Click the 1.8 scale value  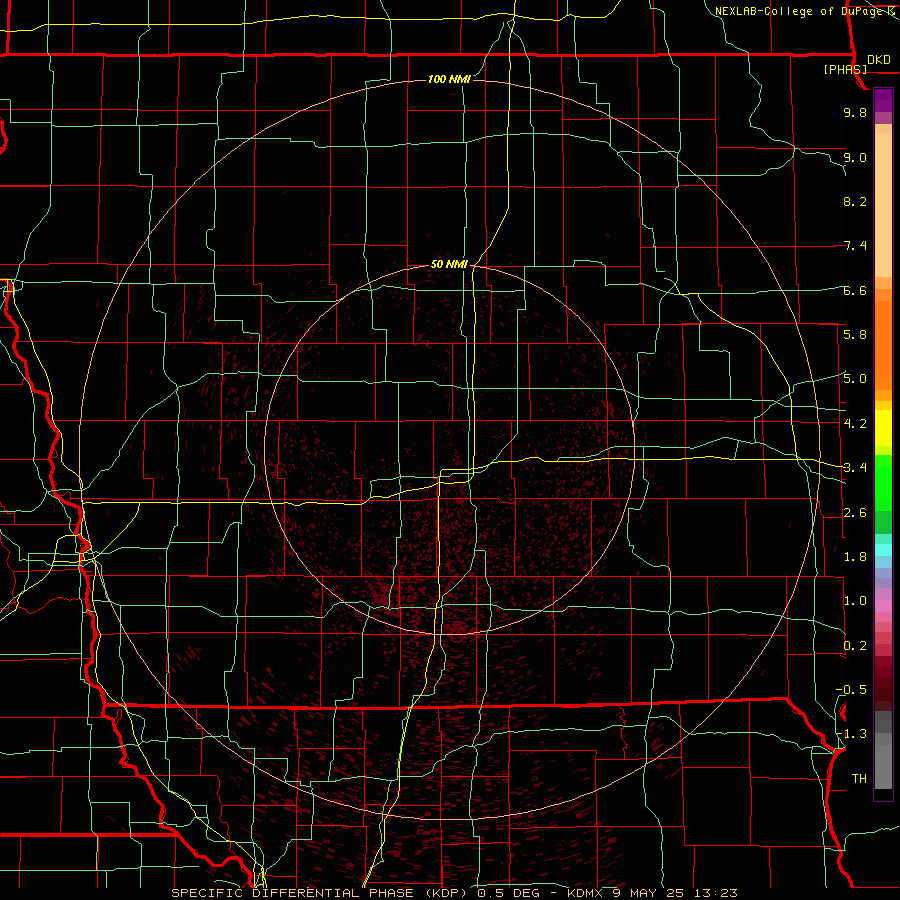click(855, 557)
